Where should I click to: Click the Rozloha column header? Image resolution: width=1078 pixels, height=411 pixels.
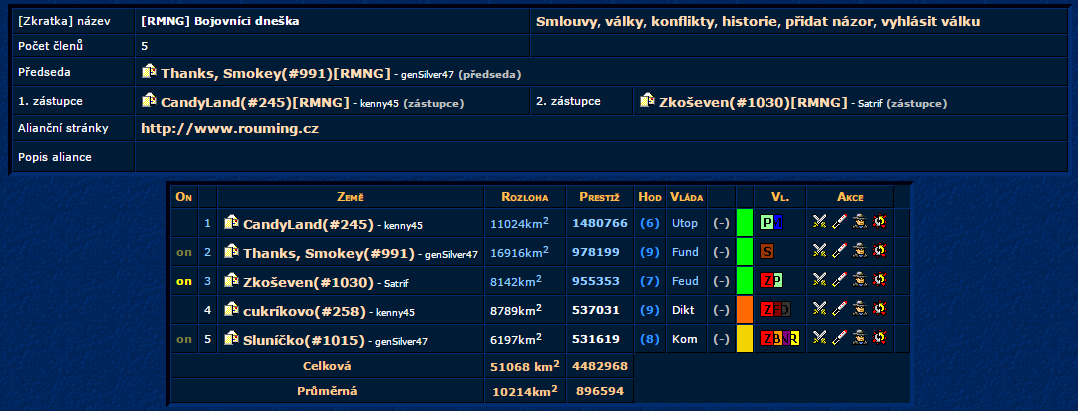525,197
